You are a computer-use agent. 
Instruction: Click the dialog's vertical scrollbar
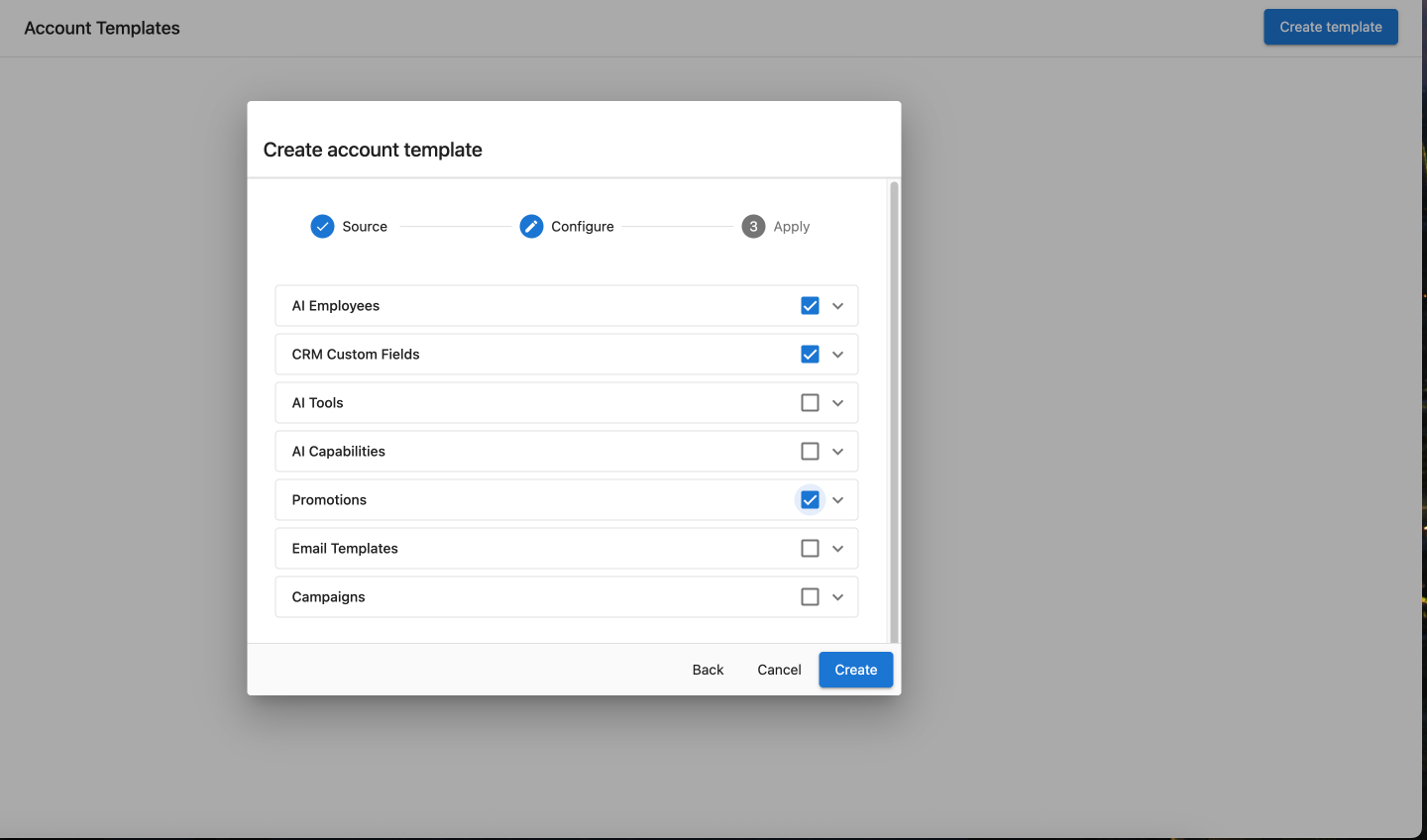pos(894,411)
